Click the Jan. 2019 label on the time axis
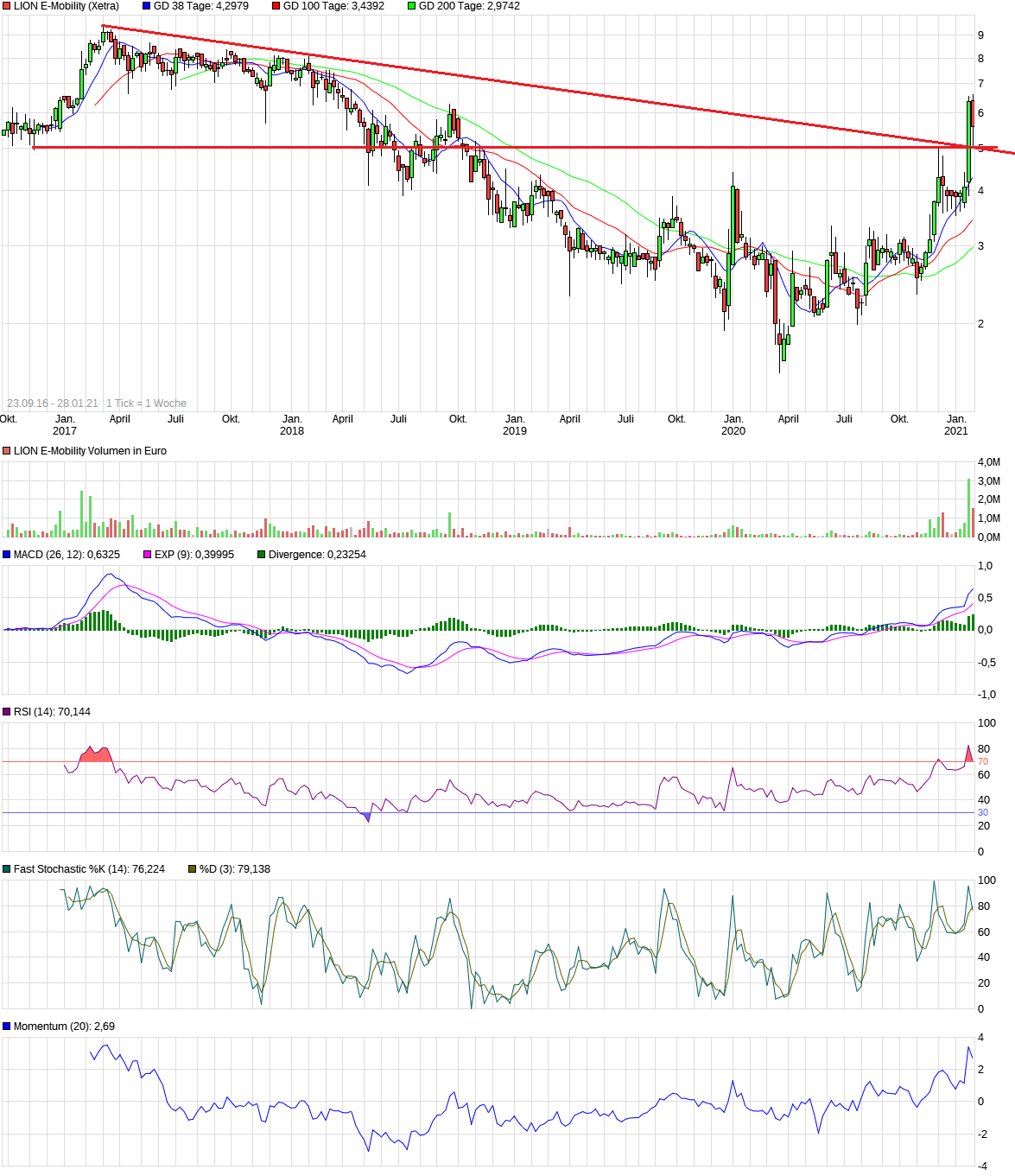 click(515, 425)
